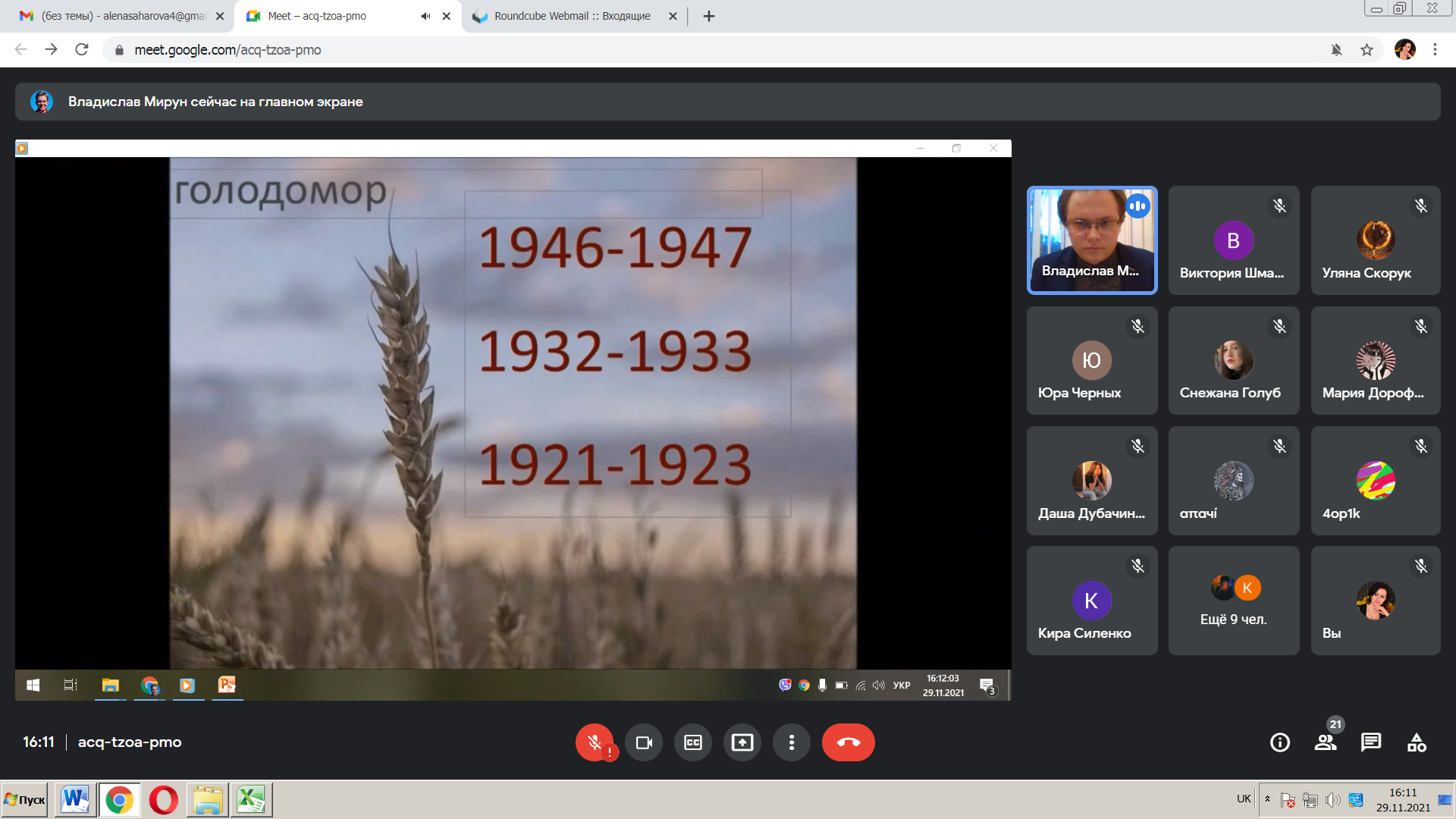Expand hidden system tray icons
The height and width of the screenshot is (819, 1456).
(x=1267, y=799)
